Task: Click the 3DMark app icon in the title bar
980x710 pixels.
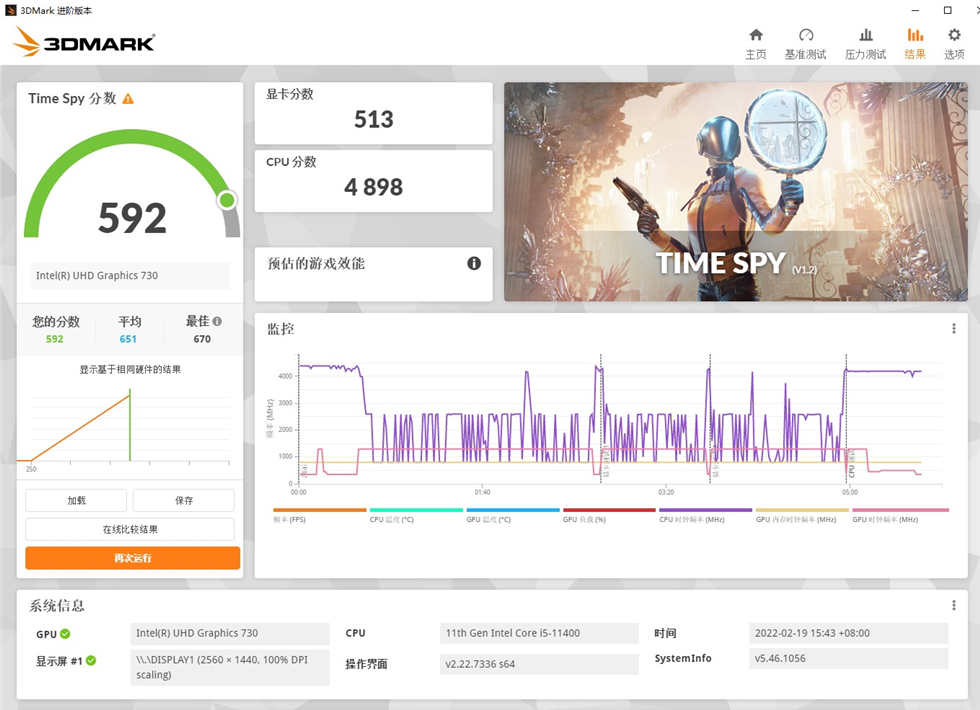Action: point(10,10)
